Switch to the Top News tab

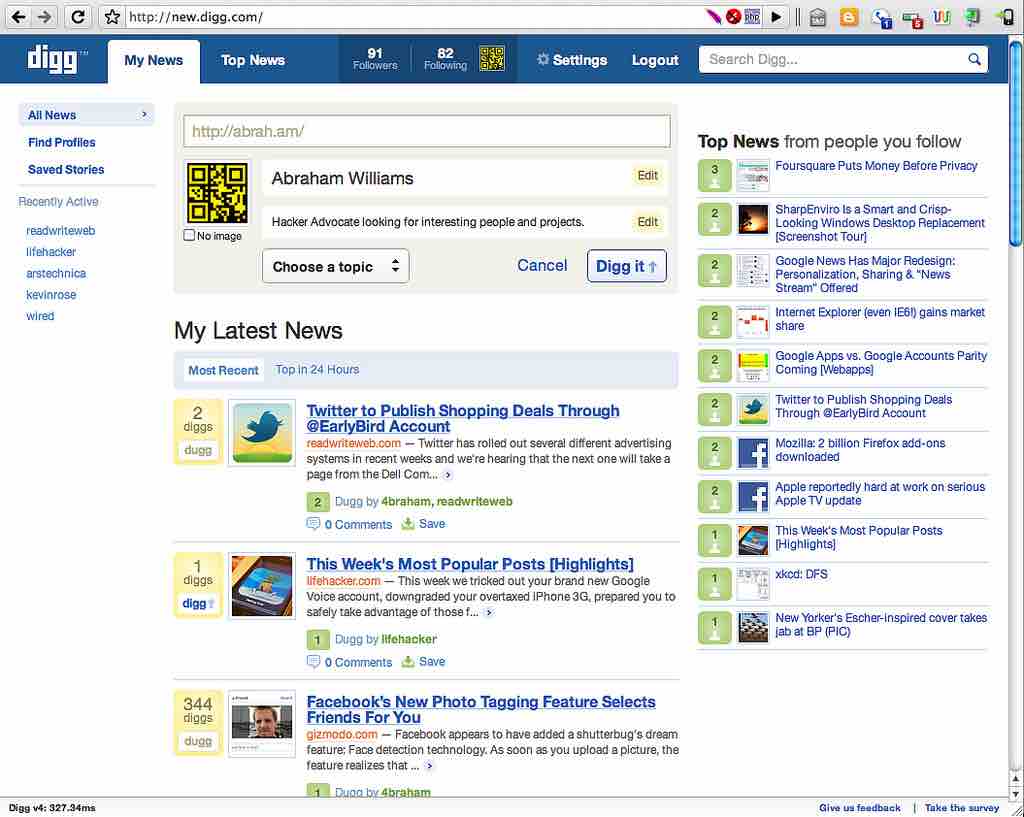tap(252, 60)
